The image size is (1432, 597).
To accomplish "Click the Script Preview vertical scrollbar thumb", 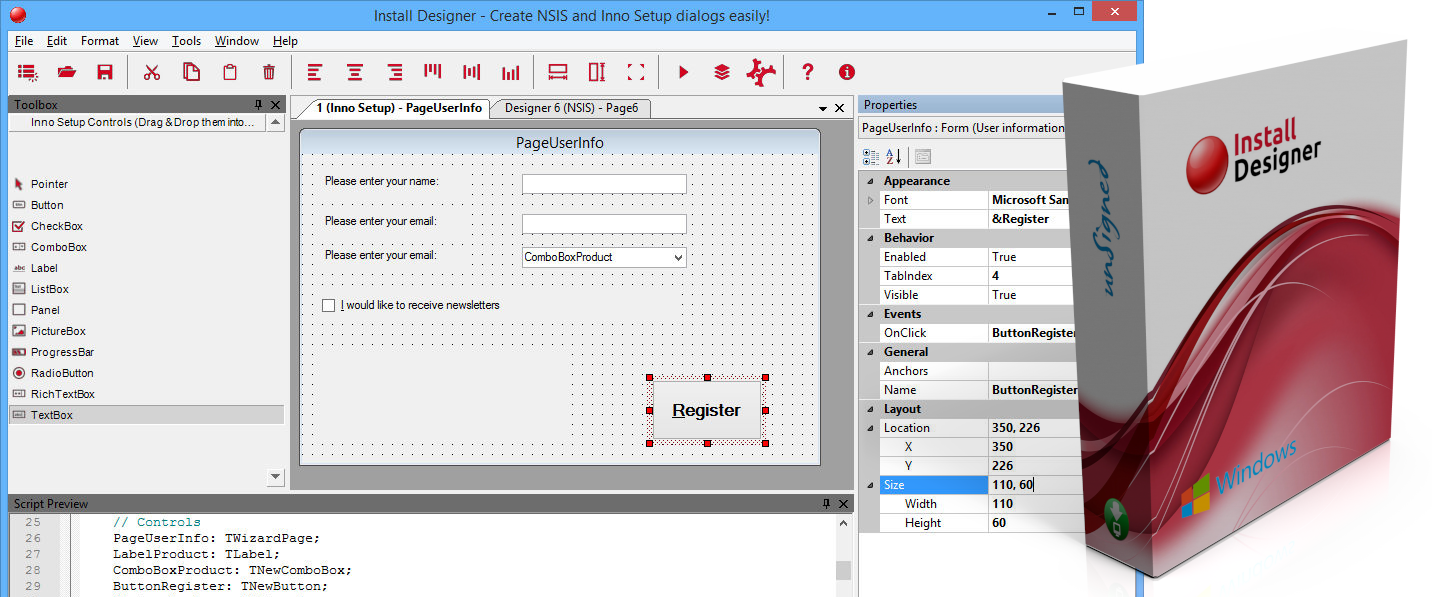I will click(844, 570).
